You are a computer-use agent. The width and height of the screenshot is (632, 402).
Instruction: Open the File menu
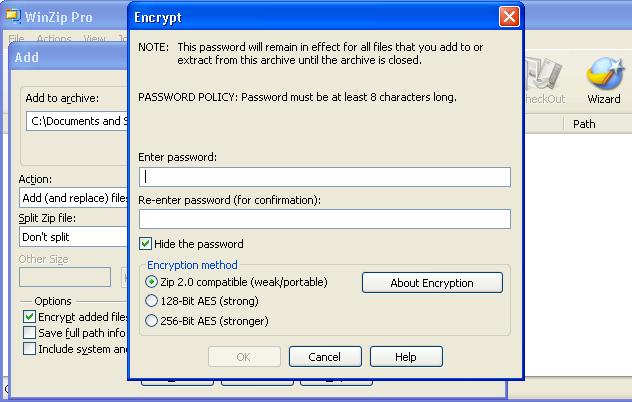17,38
